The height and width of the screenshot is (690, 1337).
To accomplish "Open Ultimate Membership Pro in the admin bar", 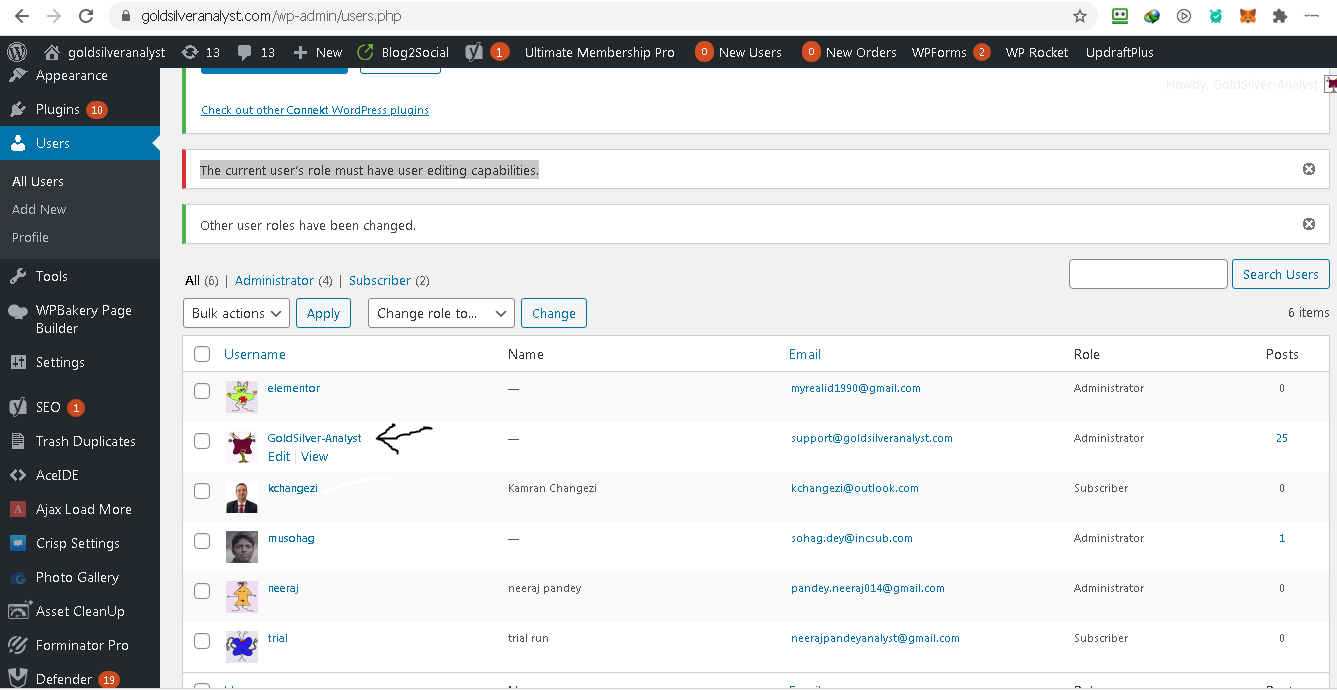I will click(x=600, y=52).
